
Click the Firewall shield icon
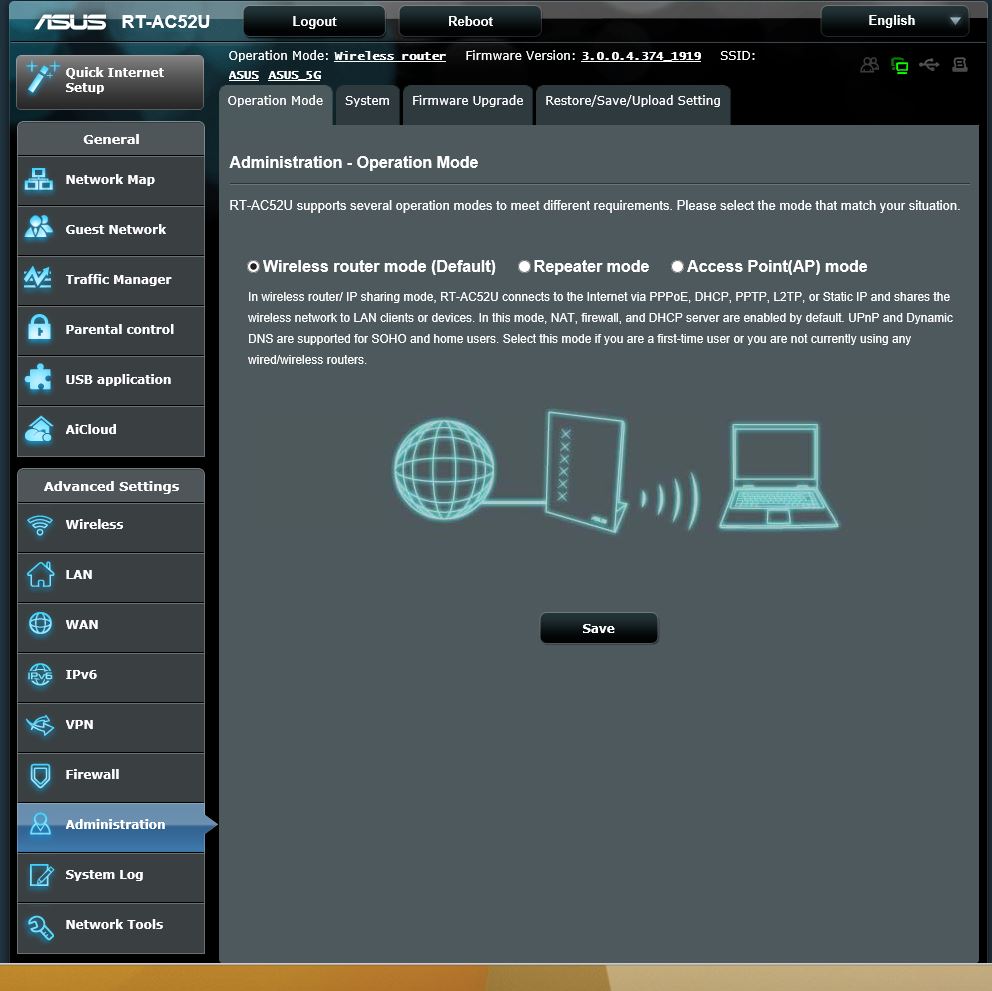point(40,775)
